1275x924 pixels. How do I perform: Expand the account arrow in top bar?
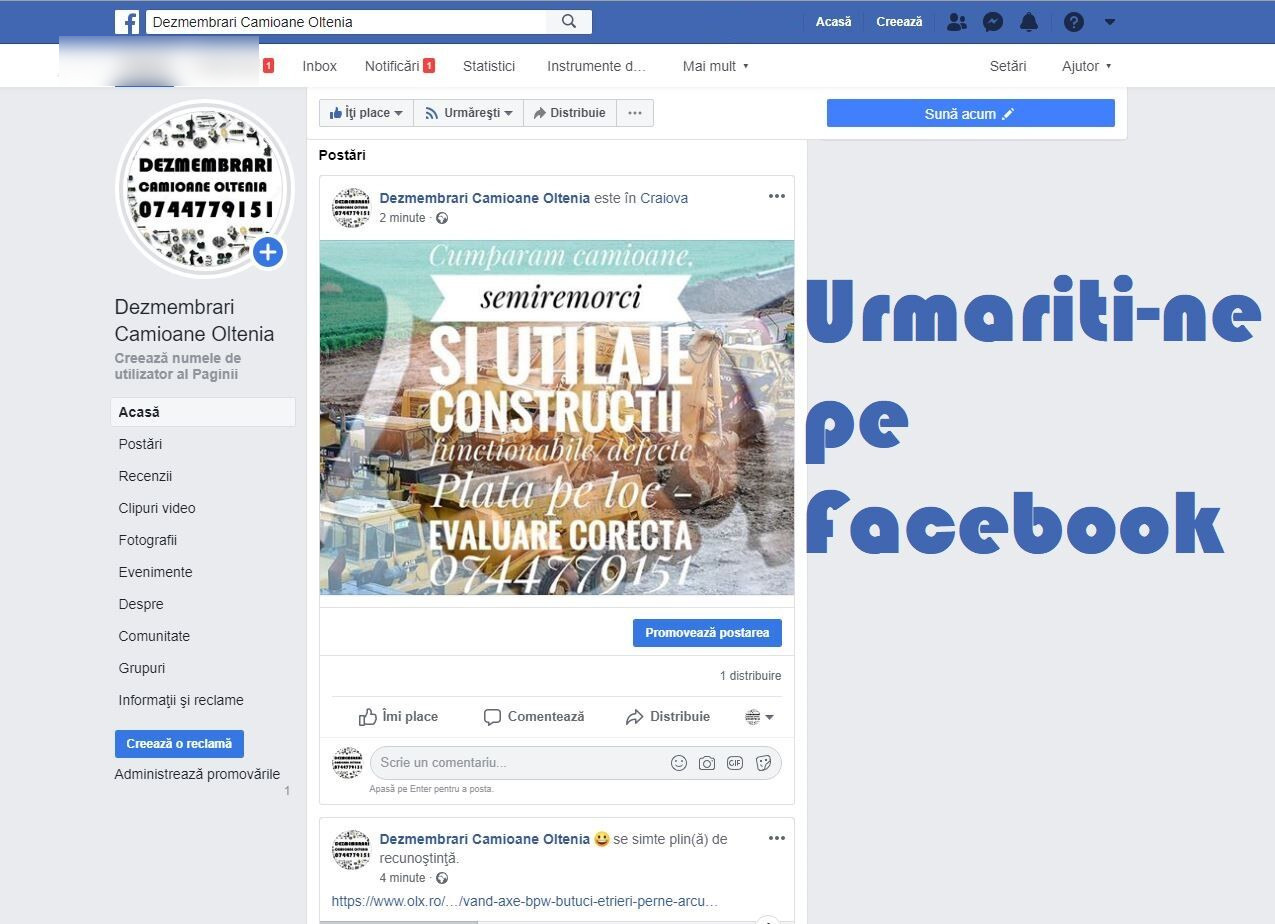pos(1110,22)
